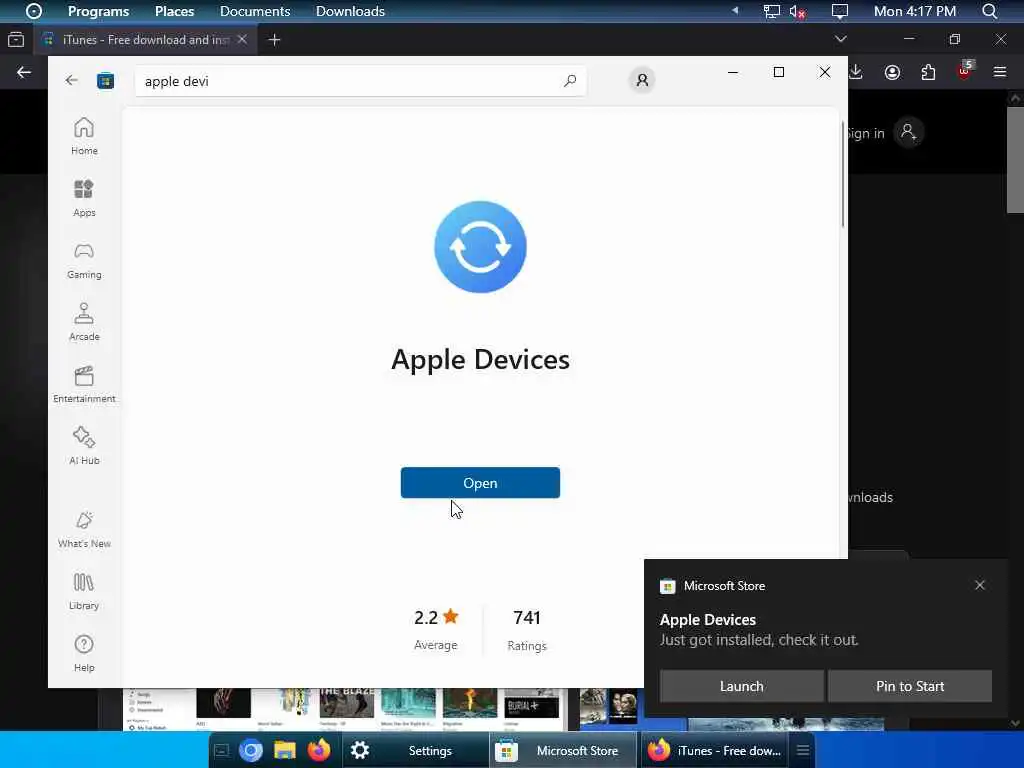This screenshot has width=1024, height=768.
Task: Go to Gaming section in sidebar
Action: 84,260
